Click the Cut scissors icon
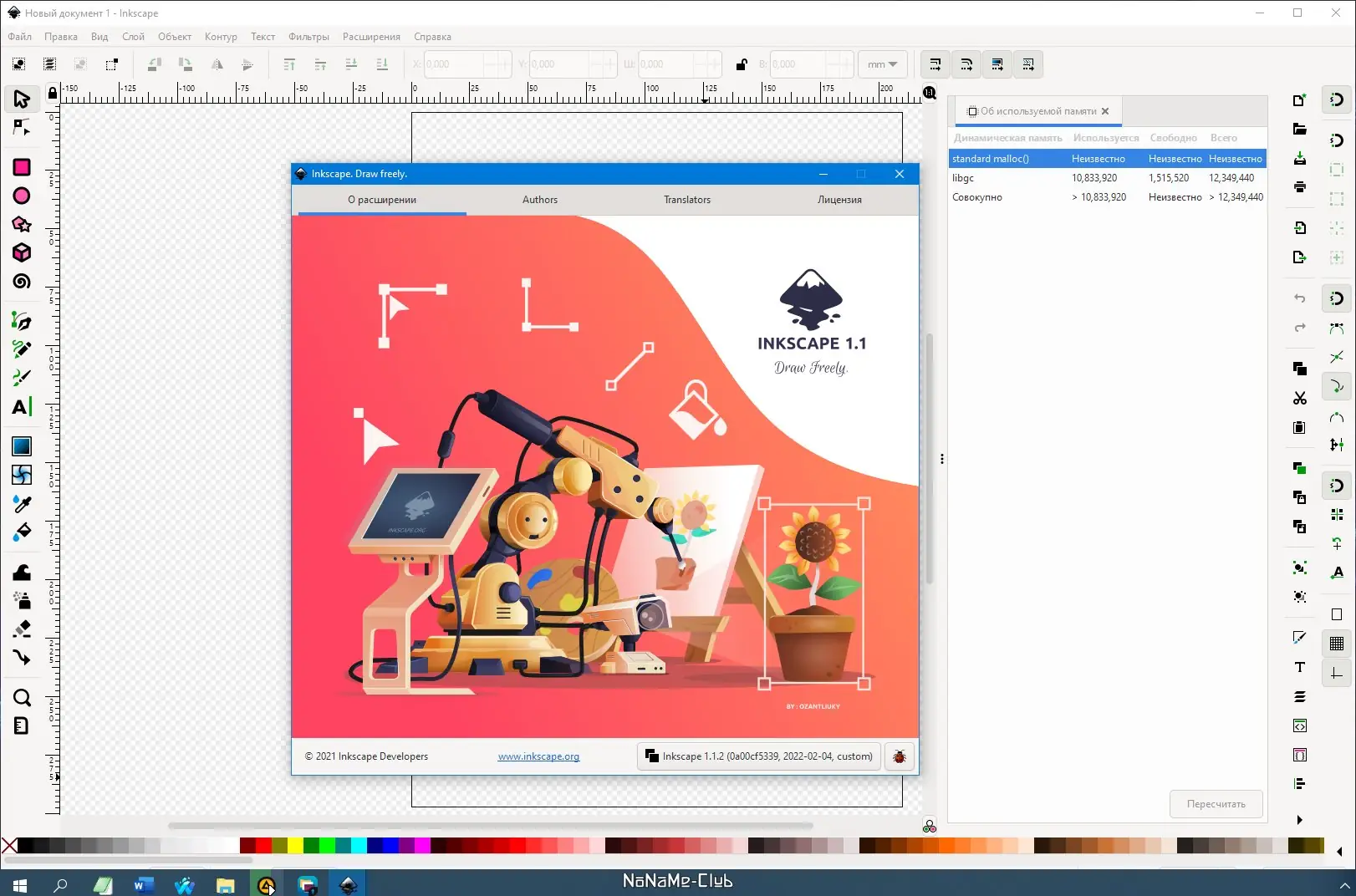The height and width of the screenshot is (896, 1356). coord(1299,398)
